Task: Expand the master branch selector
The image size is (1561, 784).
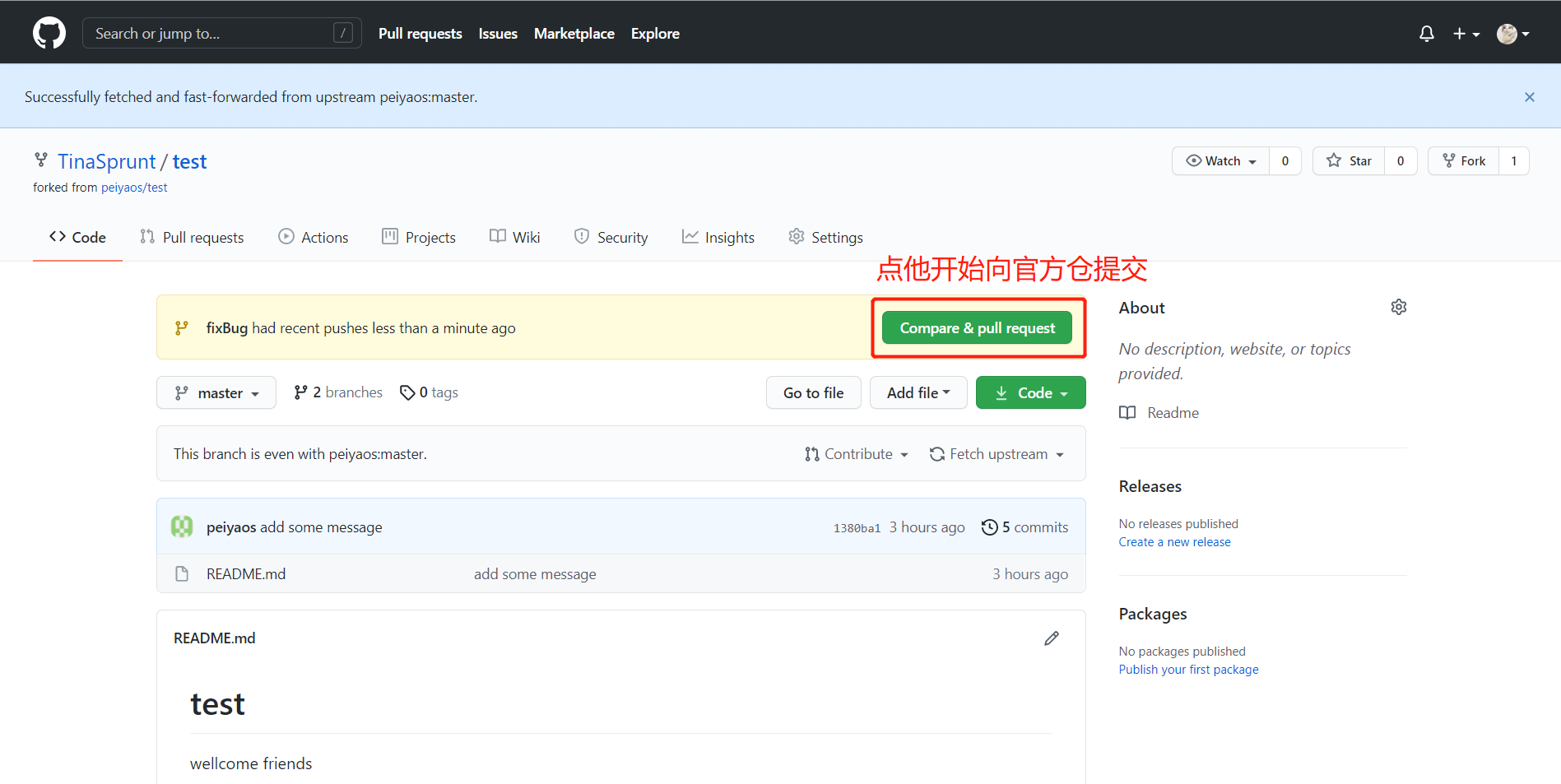Action: coord(216,392)
